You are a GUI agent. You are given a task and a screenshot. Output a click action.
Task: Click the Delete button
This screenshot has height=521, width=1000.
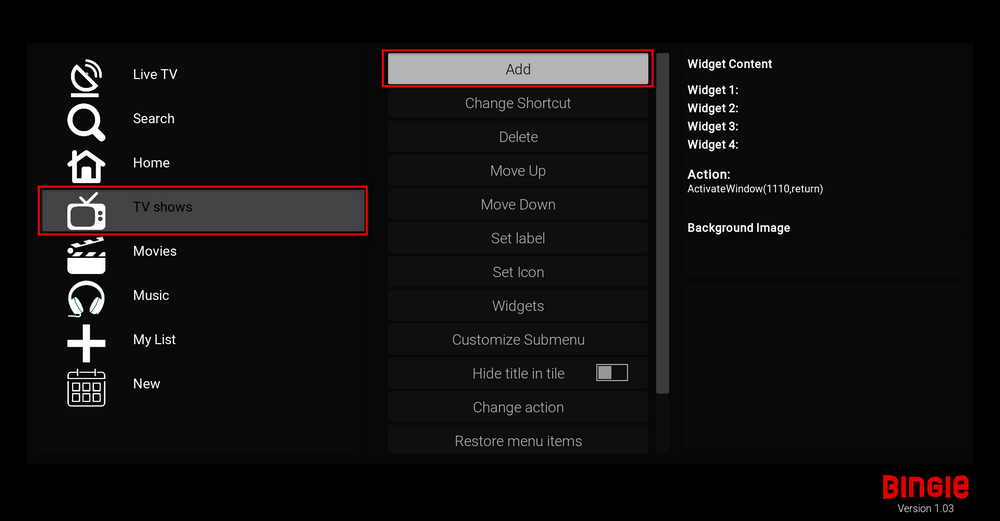pyautogui.click(x=518, y=136)
